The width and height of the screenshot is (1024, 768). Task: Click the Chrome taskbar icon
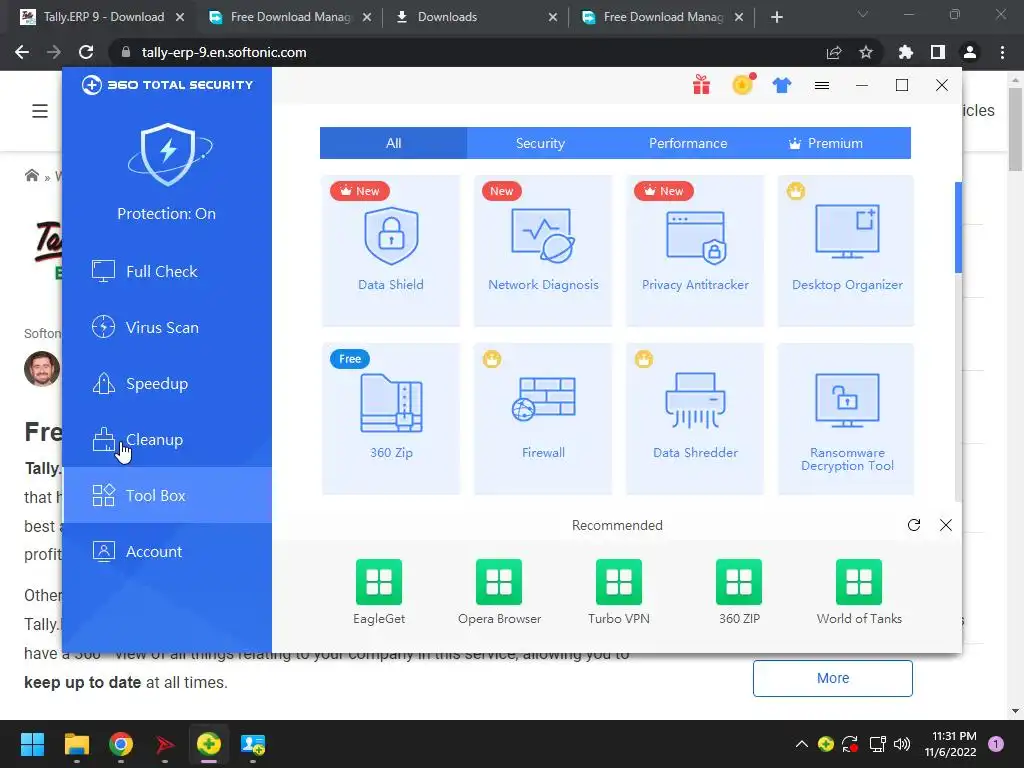coord(121,744)
